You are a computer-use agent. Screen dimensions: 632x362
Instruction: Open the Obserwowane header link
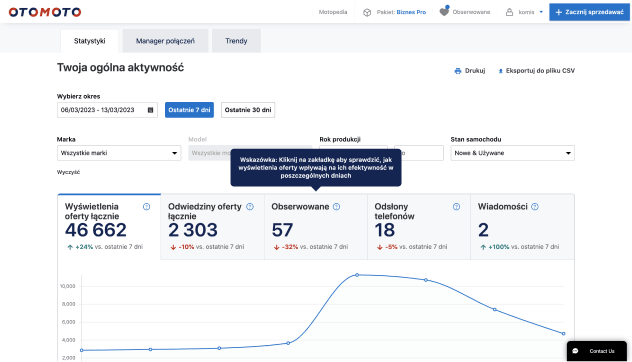pos(471,12)
